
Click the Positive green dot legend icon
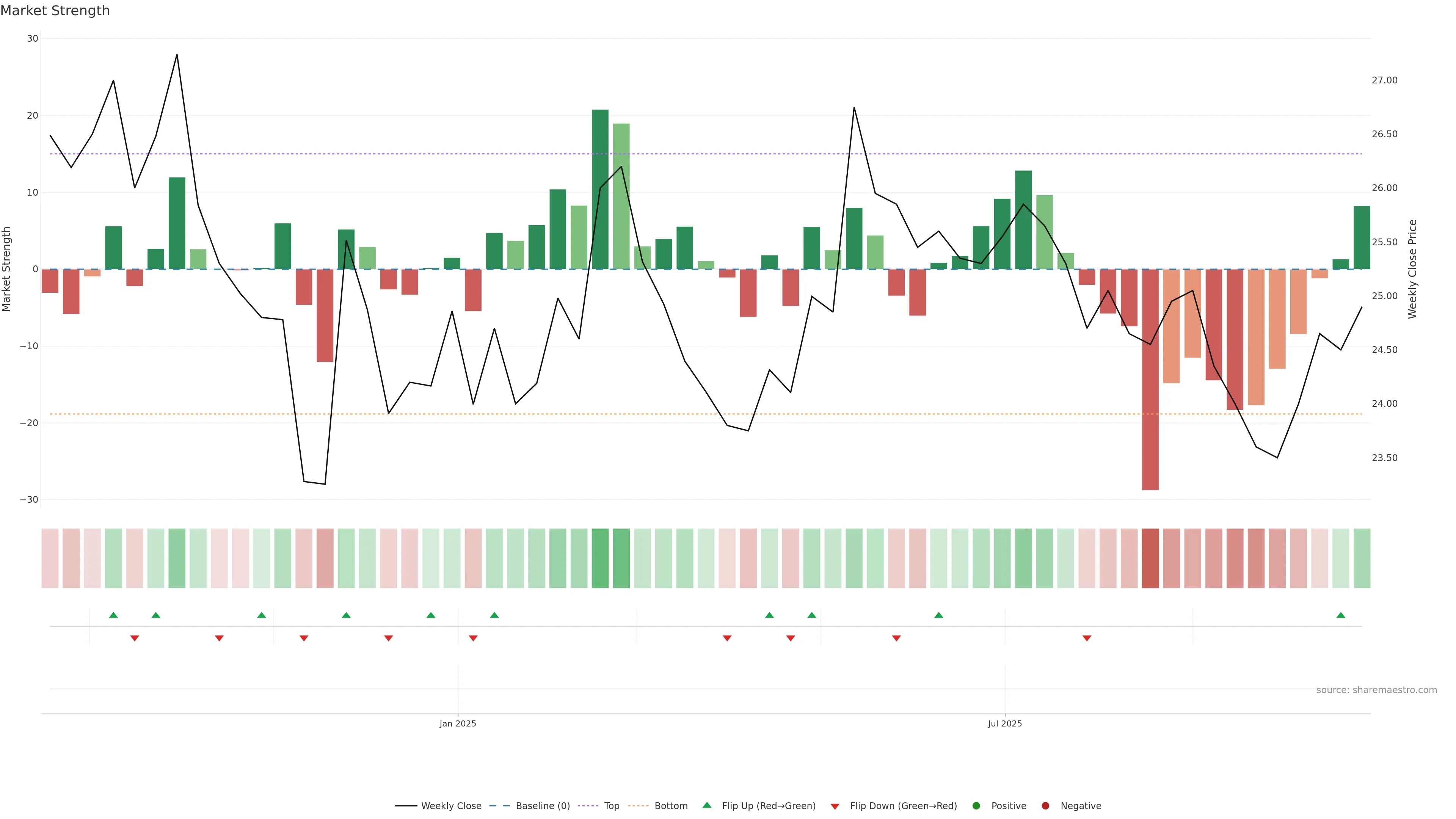[976, 806]
